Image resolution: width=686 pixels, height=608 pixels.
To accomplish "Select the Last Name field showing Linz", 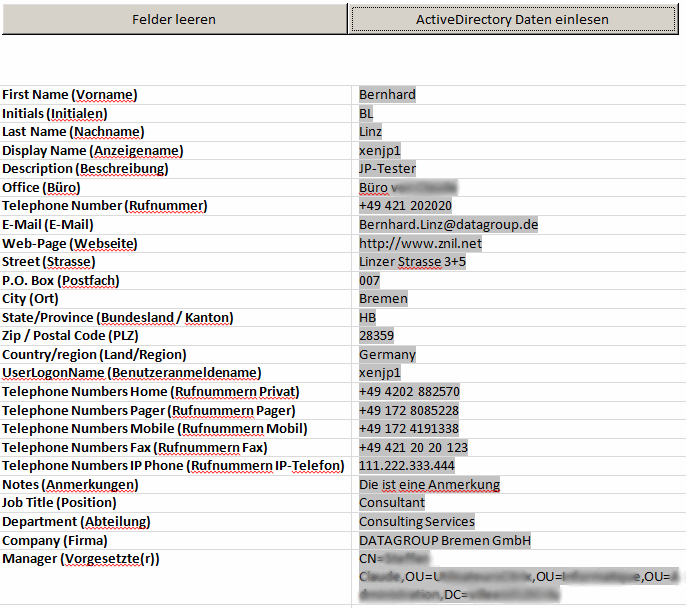I will click(371, 132).
